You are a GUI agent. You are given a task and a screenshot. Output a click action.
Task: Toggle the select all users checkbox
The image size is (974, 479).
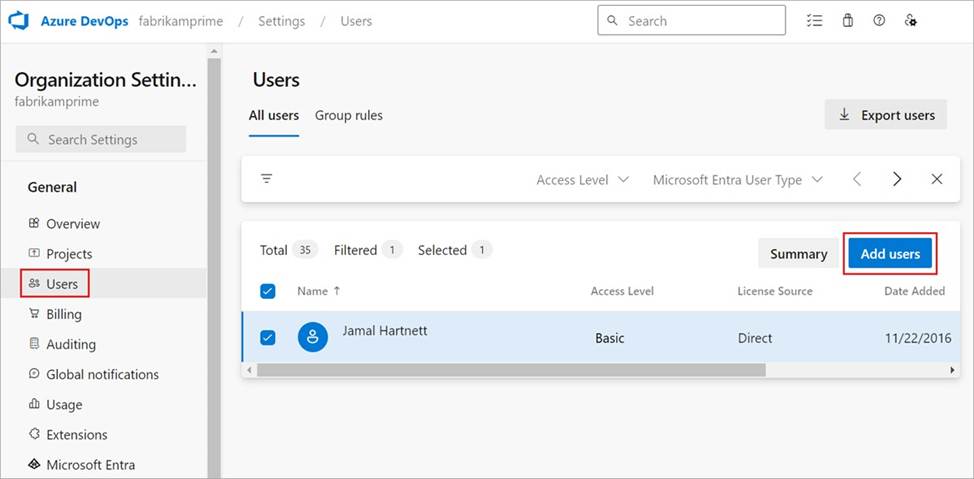268,291
